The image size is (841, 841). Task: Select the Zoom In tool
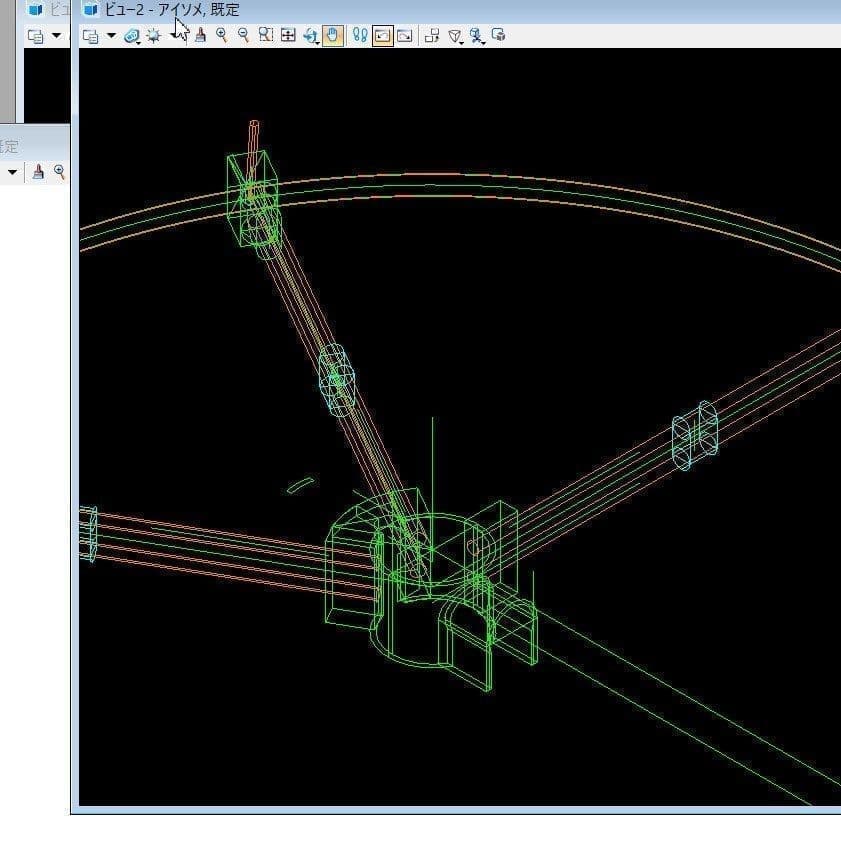click(x=221, y=35)
